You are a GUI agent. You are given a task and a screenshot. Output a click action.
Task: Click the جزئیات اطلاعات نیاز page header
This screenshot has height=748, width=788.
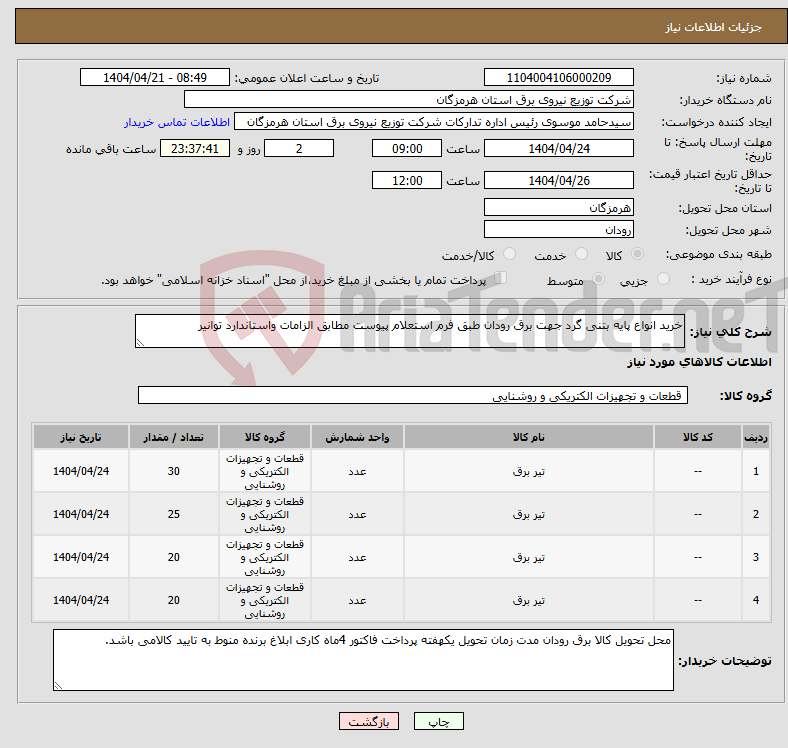tap(714, 27)
